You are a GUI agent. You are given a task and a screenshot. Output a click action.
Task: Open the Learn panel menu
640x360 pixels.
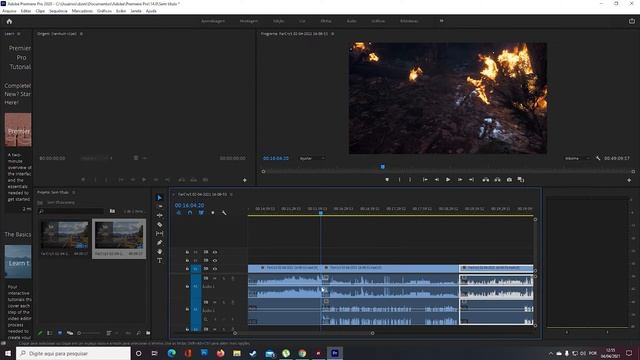(x=19, y=34)
